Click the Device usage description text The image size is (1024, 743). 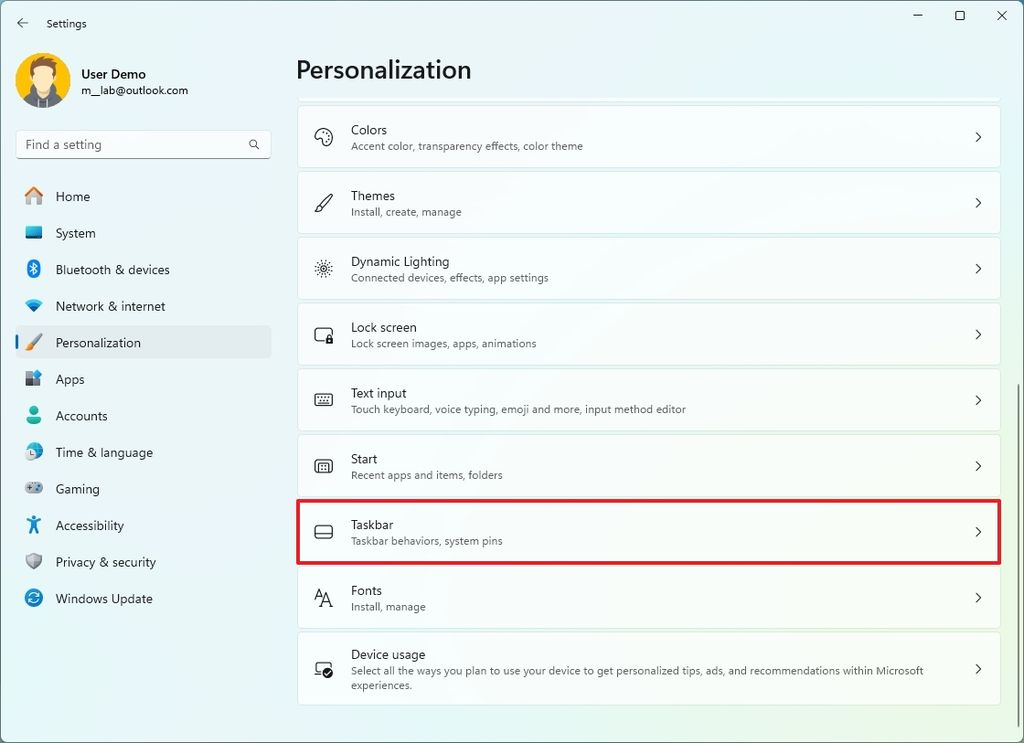[x=637, y=678]
